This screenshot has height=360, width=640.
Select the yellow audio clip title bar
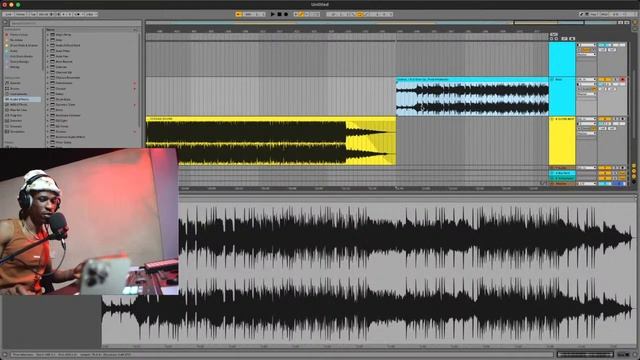point(271,118)
